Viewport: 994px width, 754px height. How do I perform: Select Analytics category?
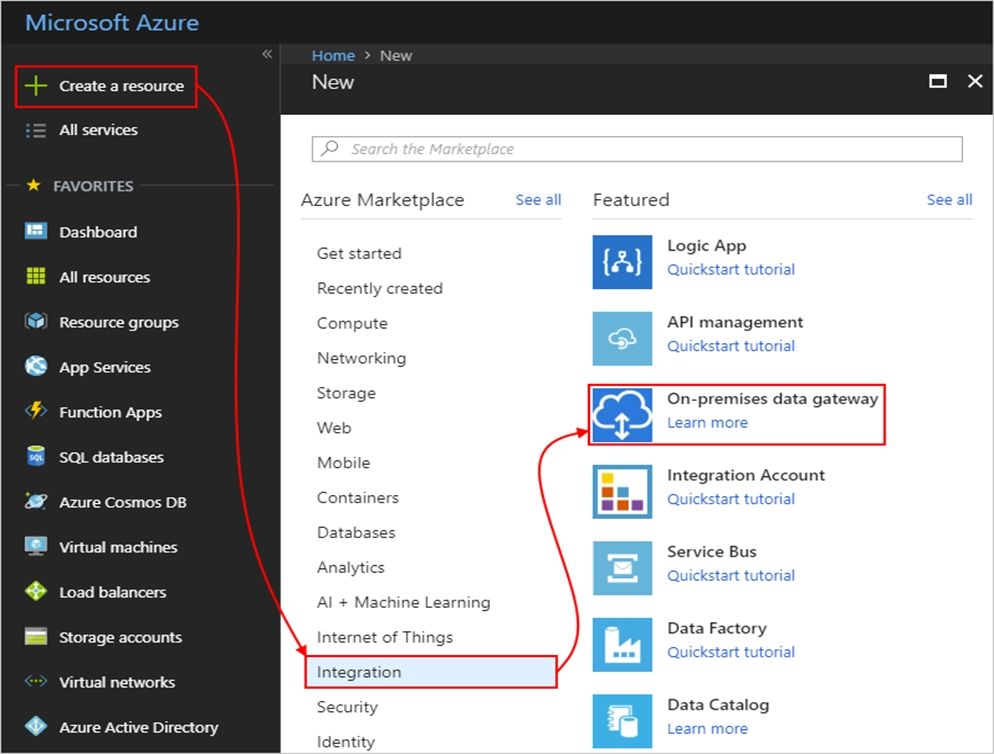351,568
